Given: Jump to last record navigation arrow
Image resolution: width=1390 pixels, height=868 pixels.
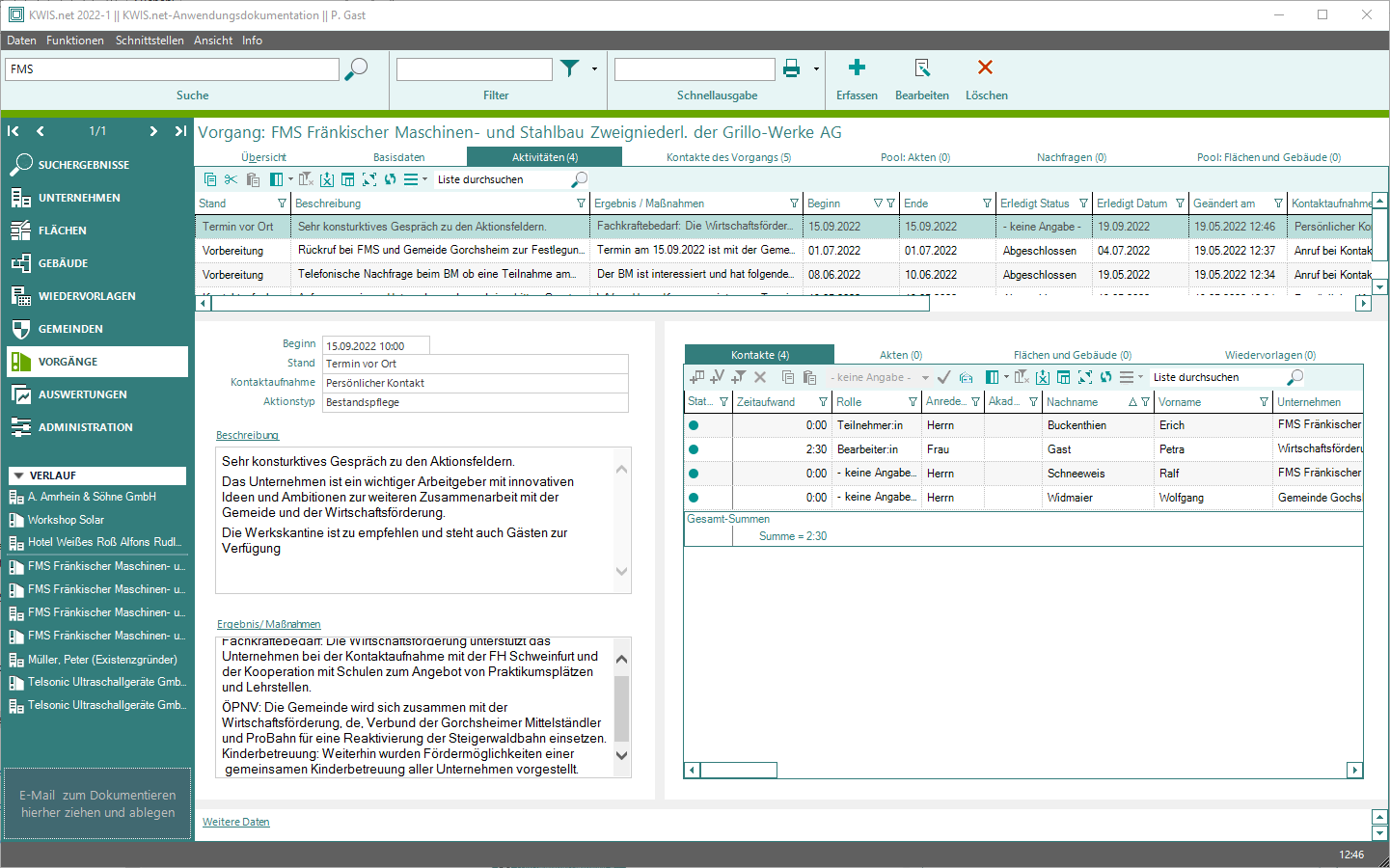Looking at the screenshot, I should [180, 131].
